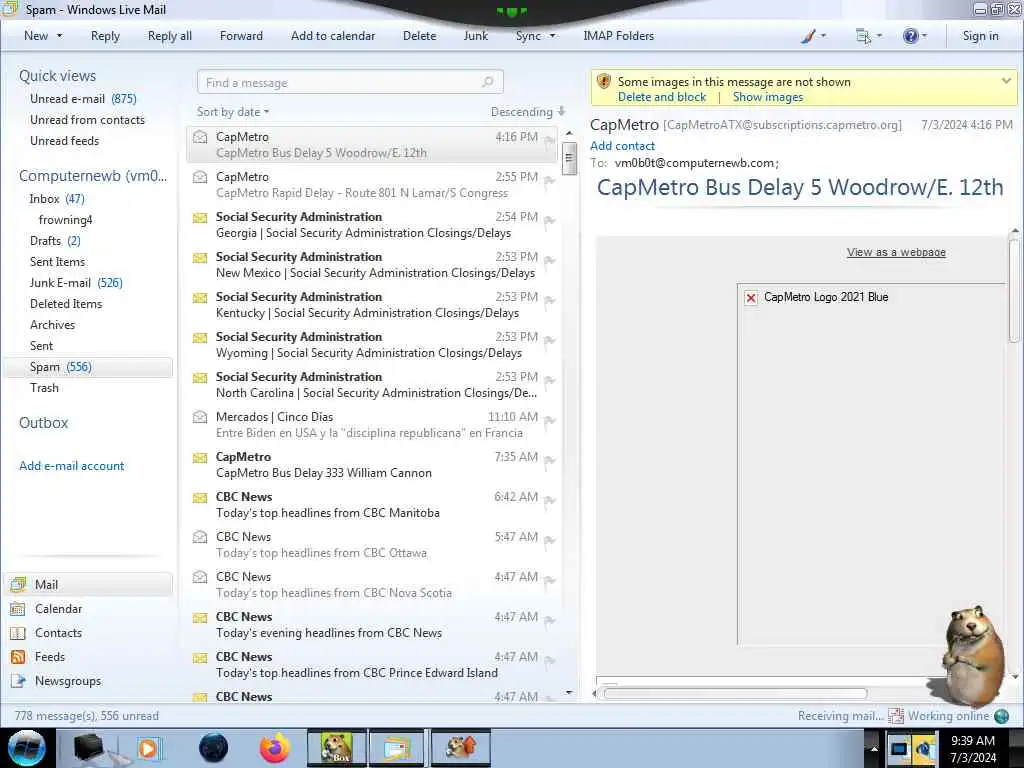Open the Help dropdown arrow

pyautogui.click(x=924, y=36)
